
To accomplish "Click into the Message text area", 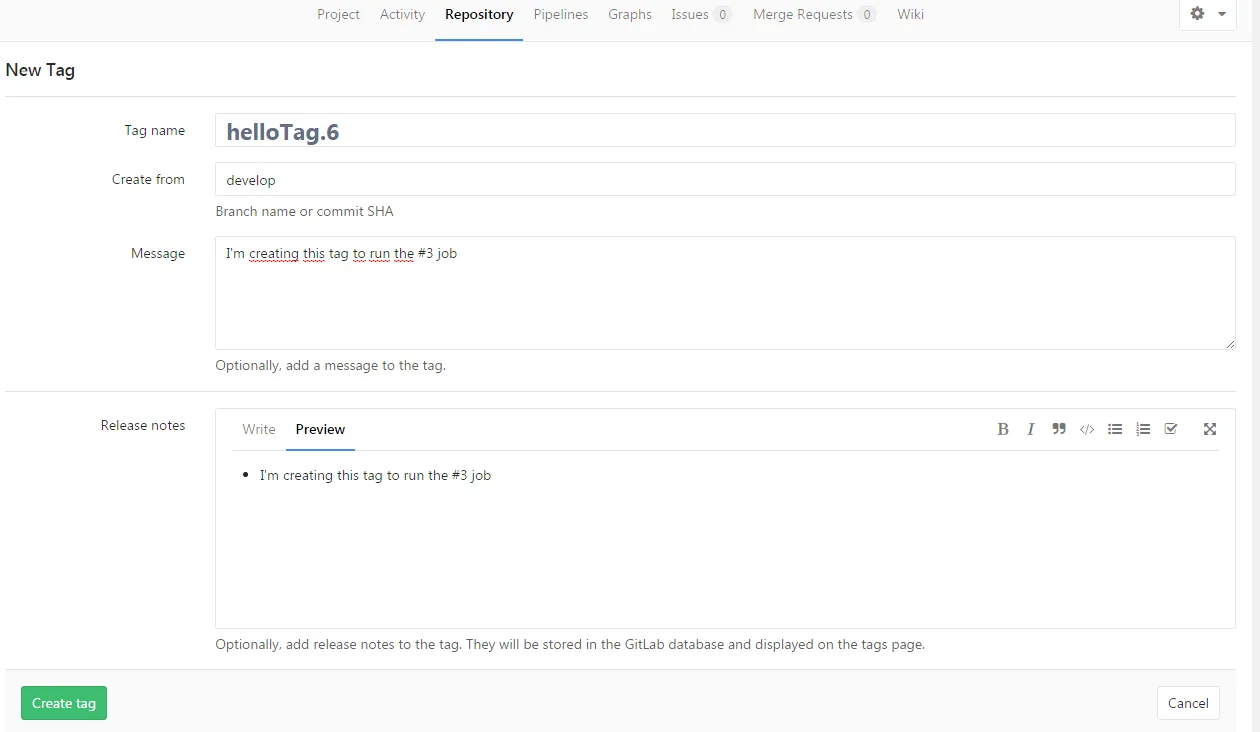I will coord(725,293).
